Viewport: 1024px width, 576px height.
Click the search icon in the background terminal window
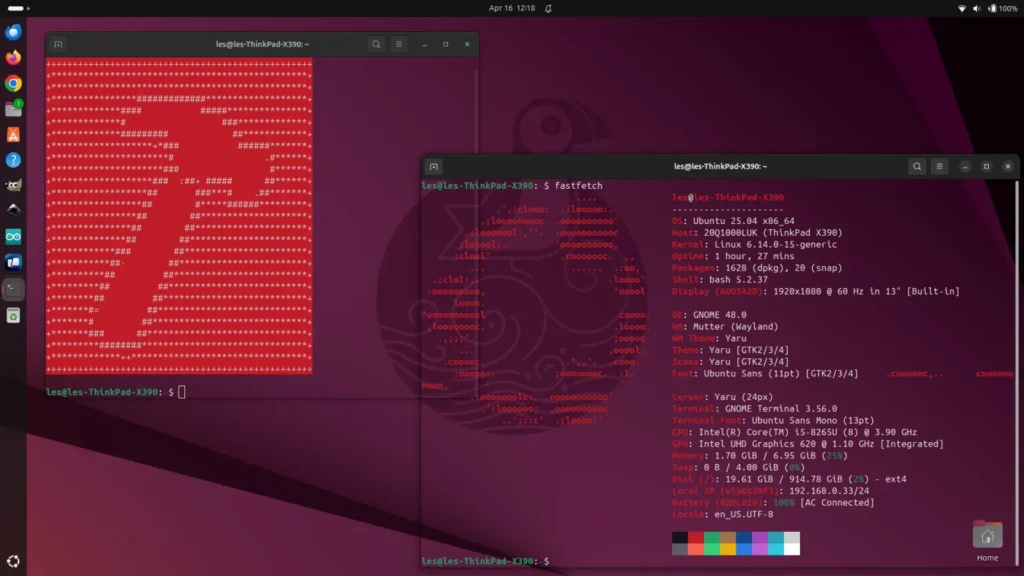pos(375,44)
